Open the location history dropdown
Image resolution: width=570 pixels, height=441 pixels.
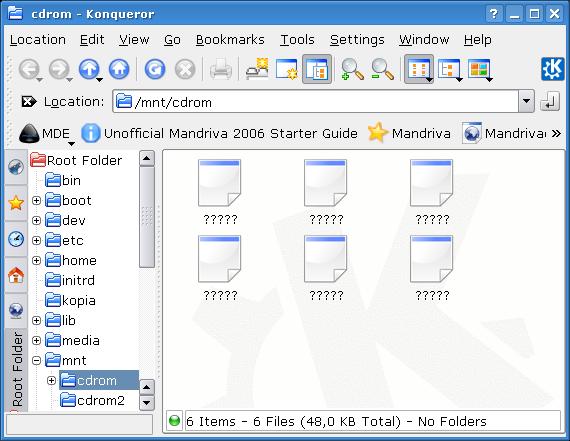click(x=526, y=101)
